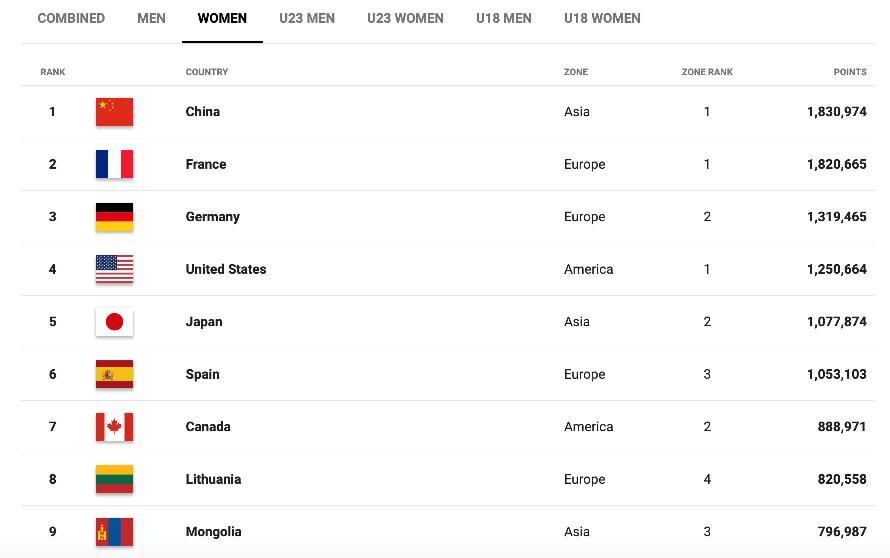This screenshot has width=890, height=558.
Task: Click the Mongolia flag icon
Action: pos(114,532)
